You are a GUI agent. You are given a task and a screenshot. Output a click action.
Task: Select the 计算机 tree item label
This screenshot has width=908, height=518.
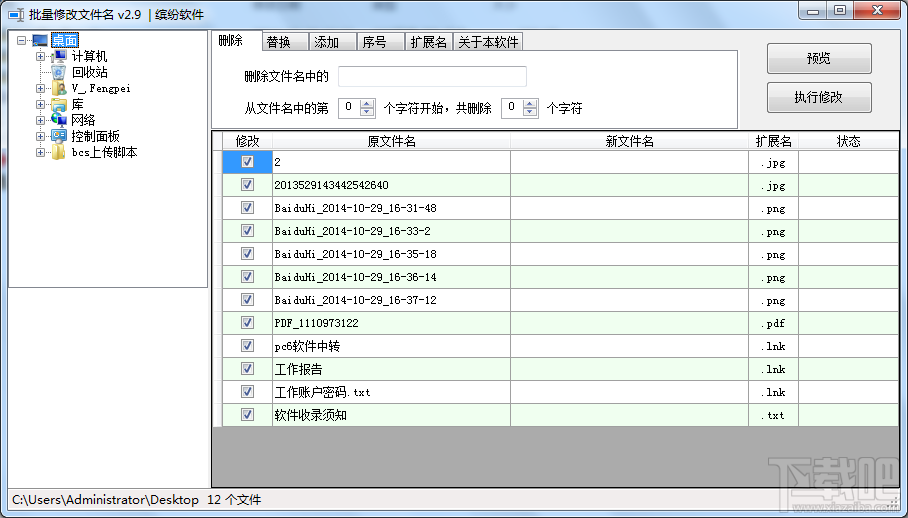[89, 56]
